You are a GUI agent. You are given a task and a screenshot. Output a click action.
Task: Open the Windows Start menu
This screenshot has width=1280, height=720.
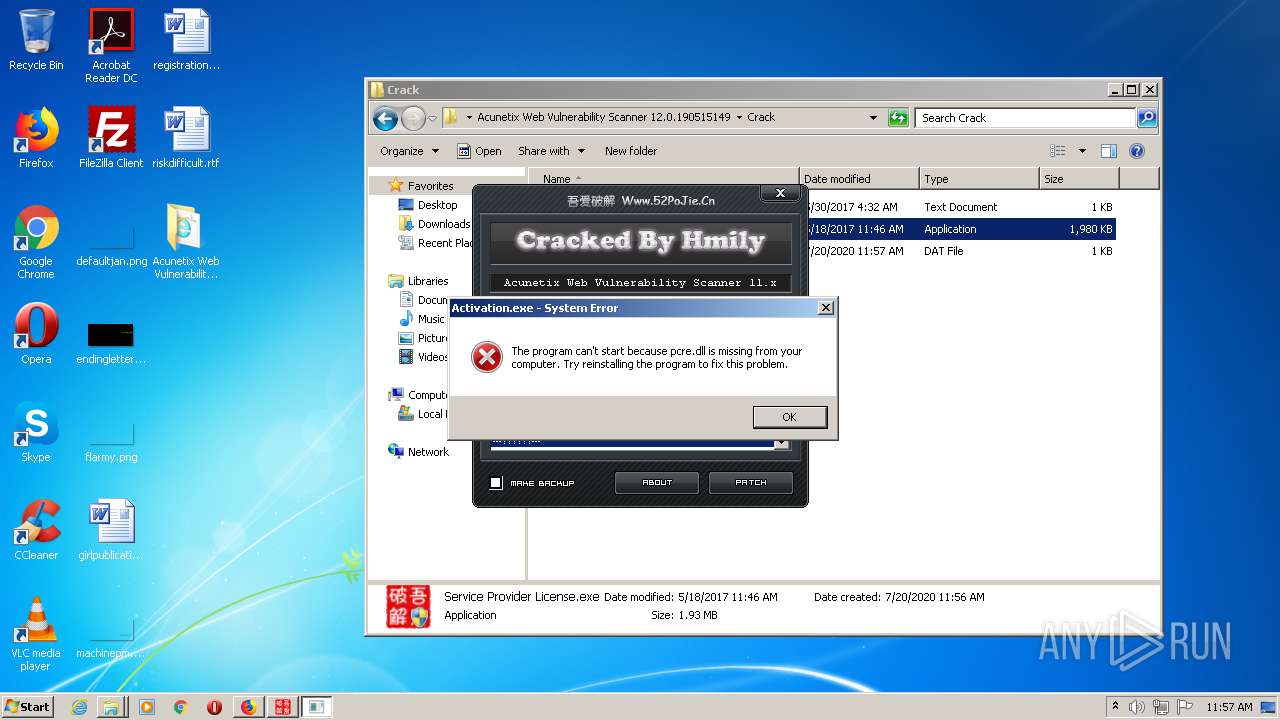[x=28, y=706]
